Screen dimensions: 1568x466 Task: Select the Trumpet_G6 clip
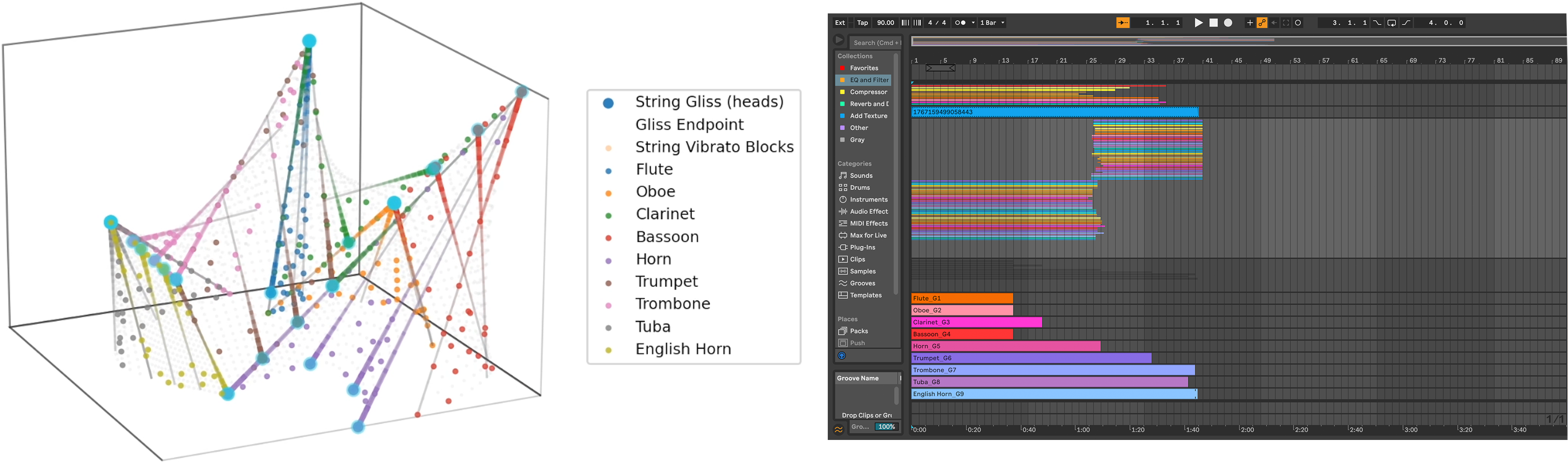[x=1031, y=358]
